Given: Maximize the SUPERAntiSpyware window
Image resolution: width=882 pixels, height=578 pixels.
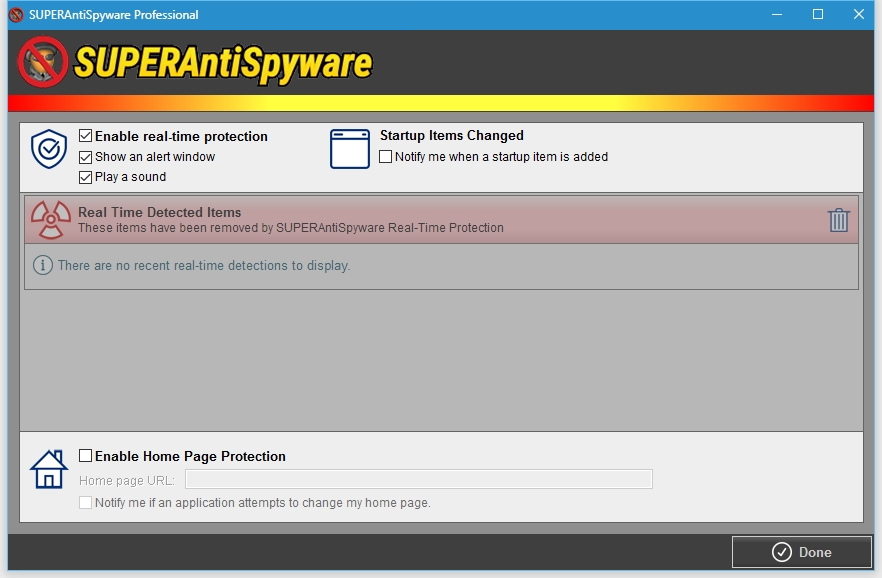Looking at the screenshot, I should (x=817, y=14).
